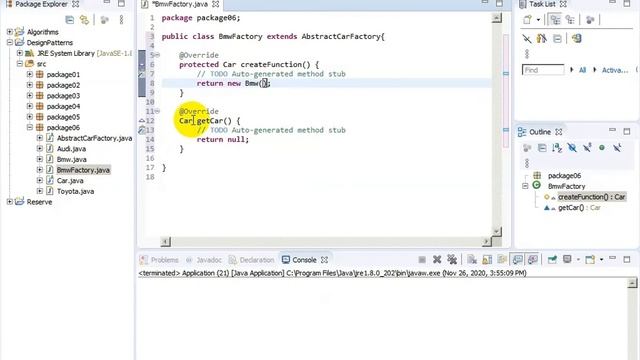640x360 pixels.
Task: Toggle scheduled view in Task List
Action: coord(570,20)
